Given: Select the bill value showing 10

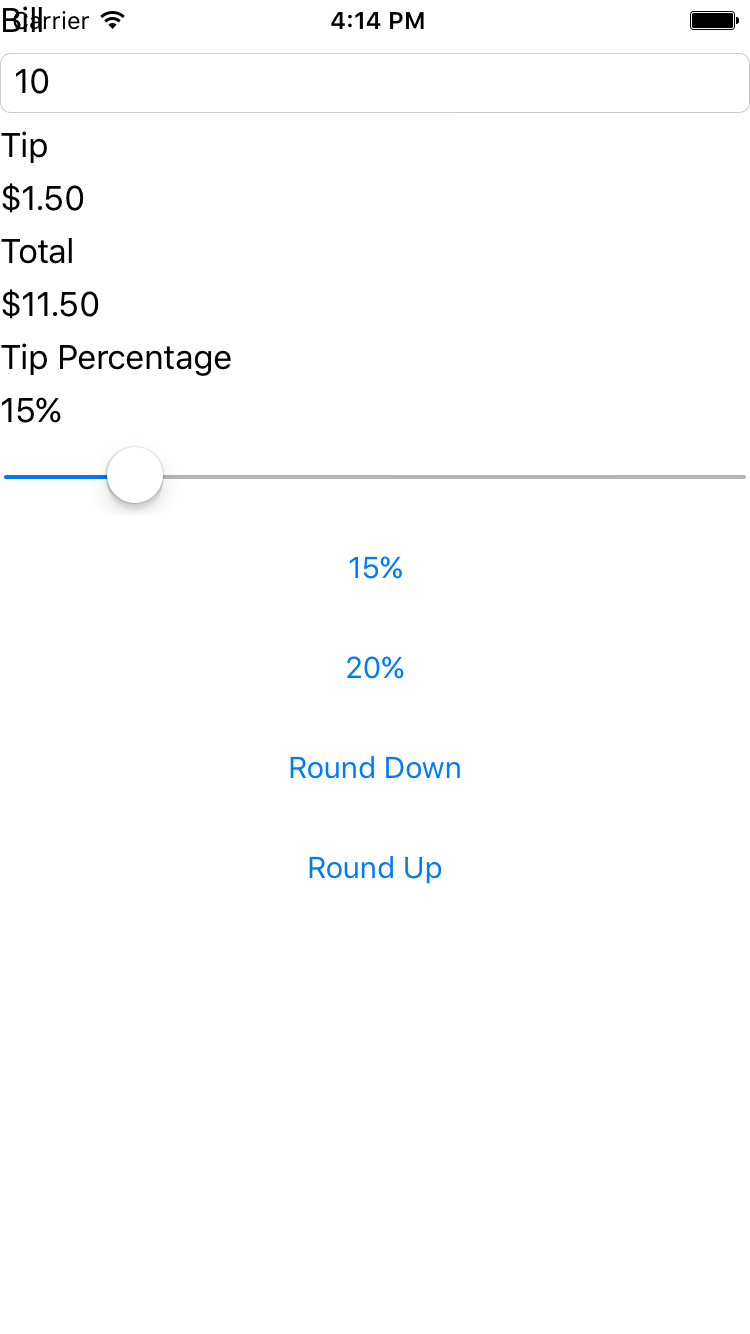Looking at the screenshot, I should click(x=31, y=82).
